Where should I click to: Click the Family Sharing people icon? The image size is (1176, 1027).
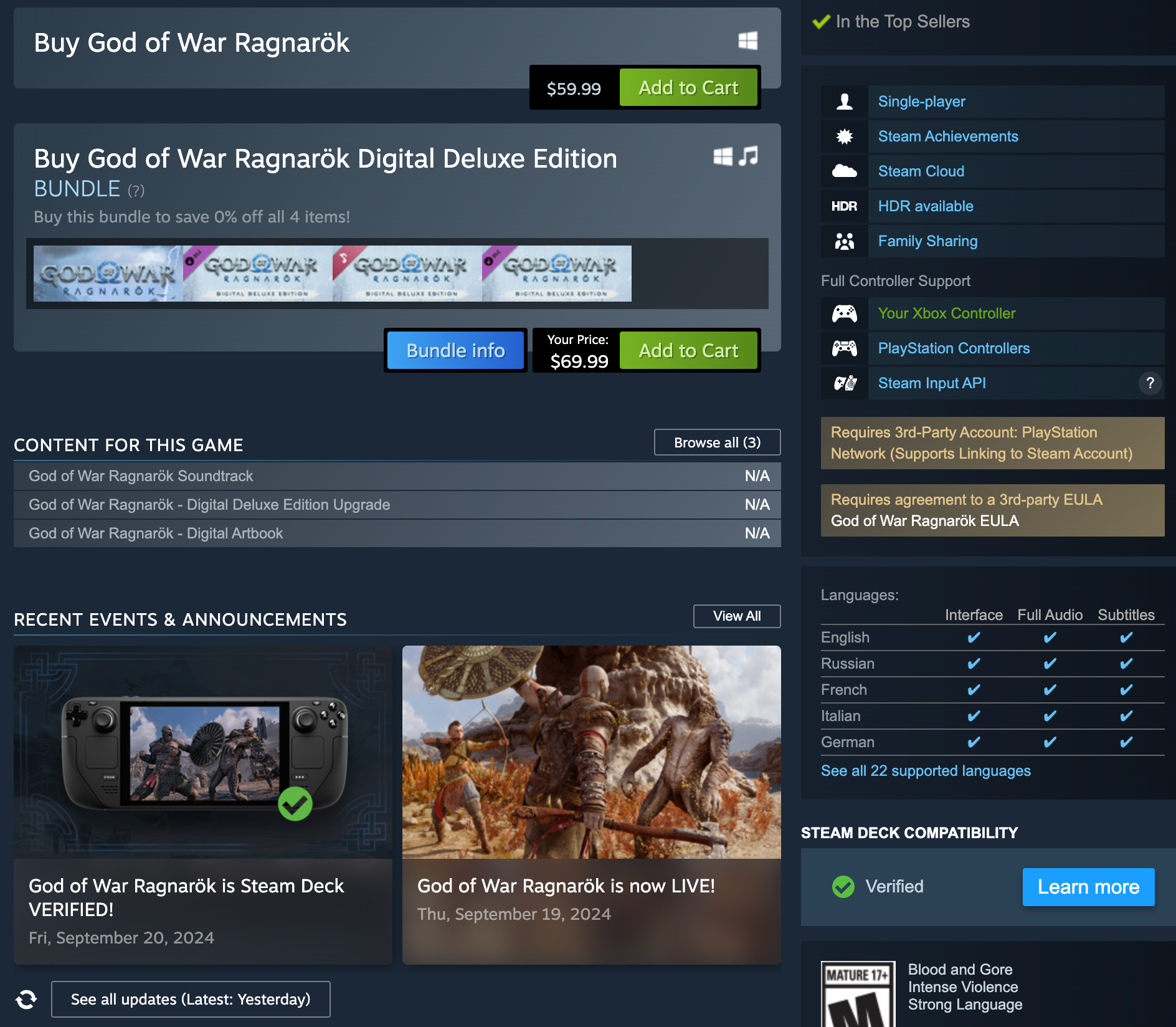pos(845,241)
